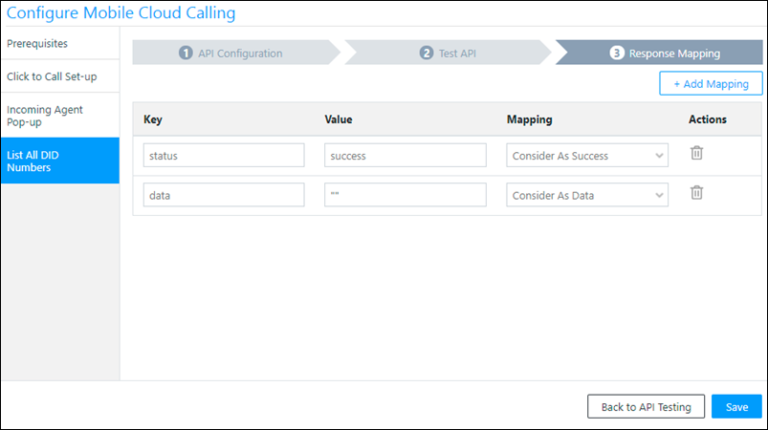This screenshot has width=768, height=430.
Task: Expand the 'Consider As Data' mapping dropdown
Action: [588, 195]
